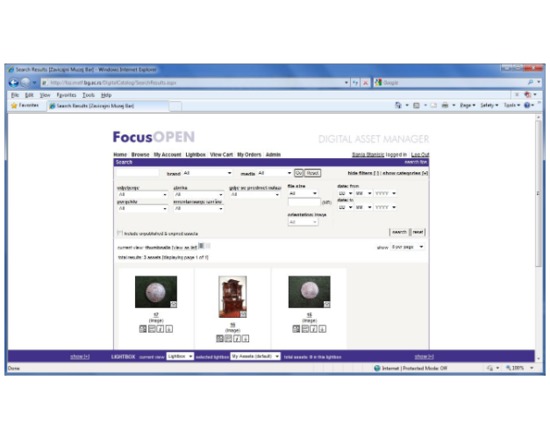Image resolution: width=550 pixels, height=440 pixels.
Task: Click the search keyword input field
Action: pos(138,173)
